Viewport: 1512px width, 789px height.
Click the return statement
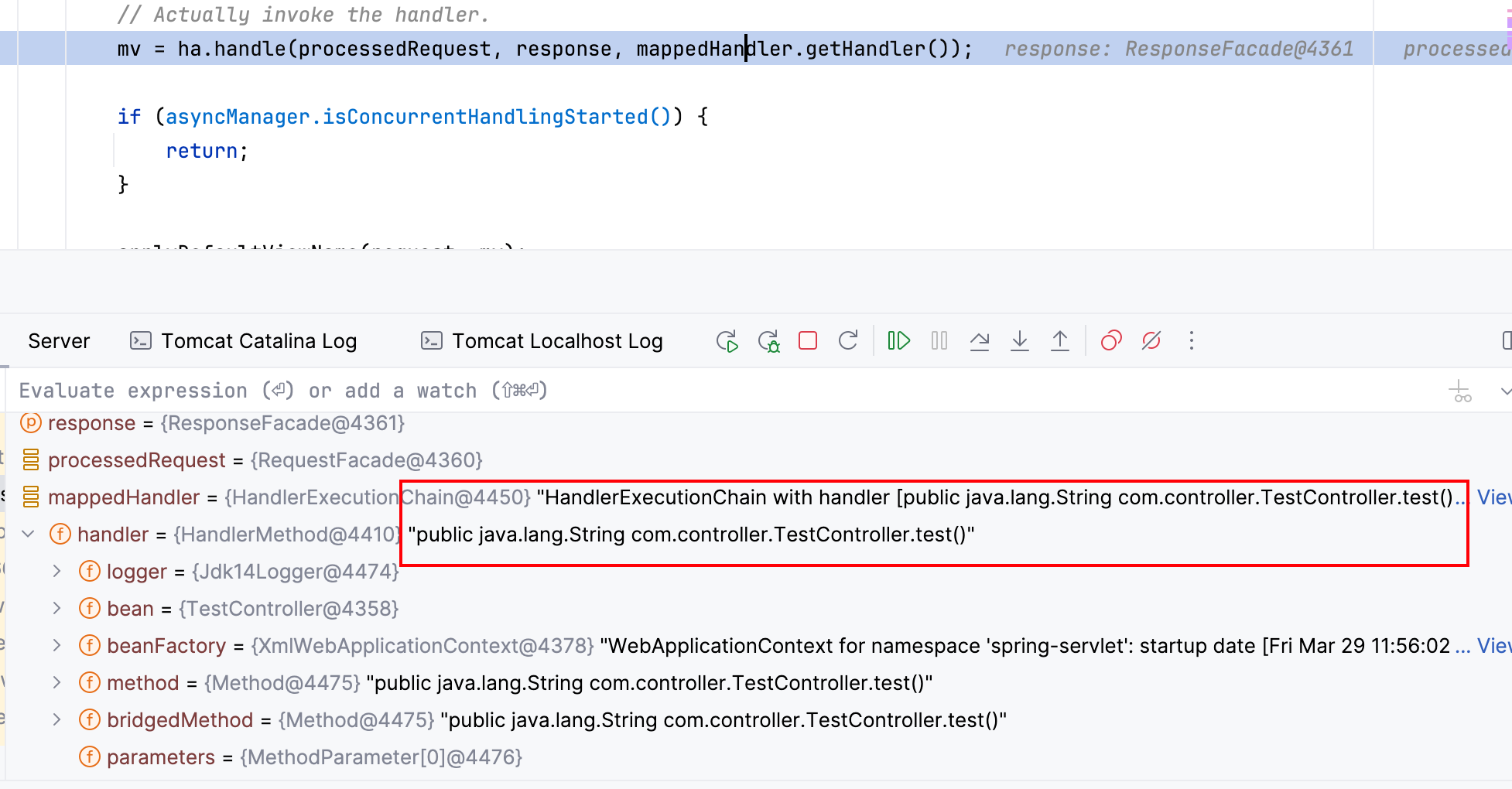pyautogui.click(x=207, y=151)
